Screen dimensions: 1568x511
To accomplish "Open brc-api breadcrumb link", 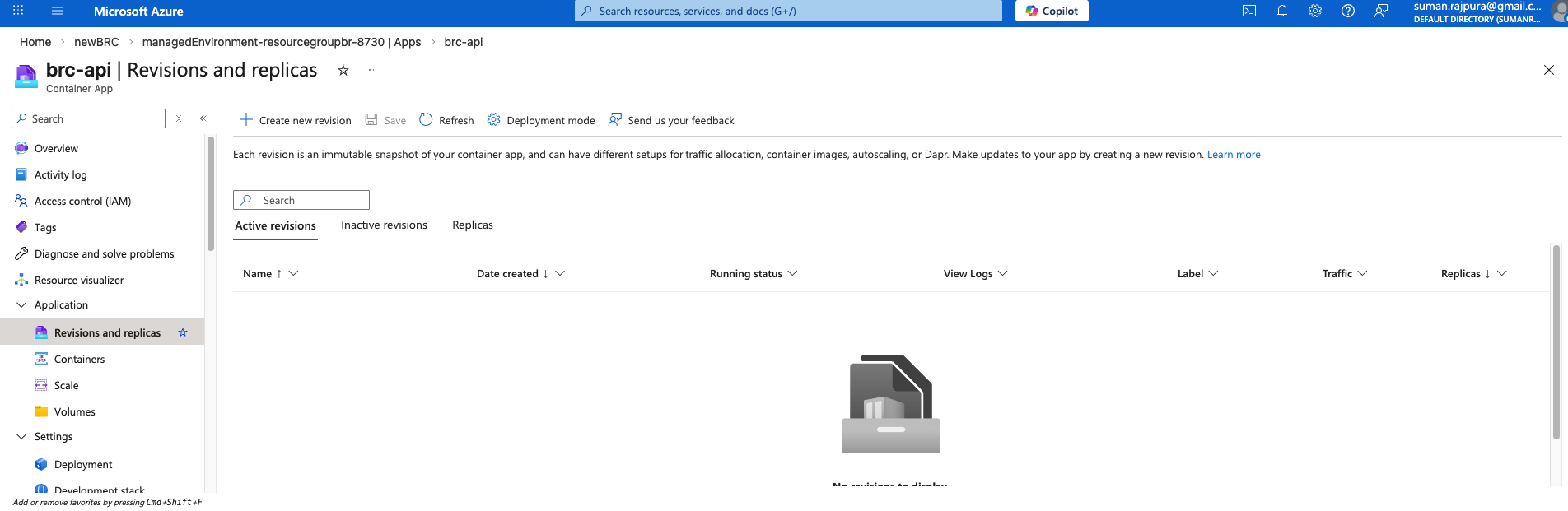I will tap(464, 42).
